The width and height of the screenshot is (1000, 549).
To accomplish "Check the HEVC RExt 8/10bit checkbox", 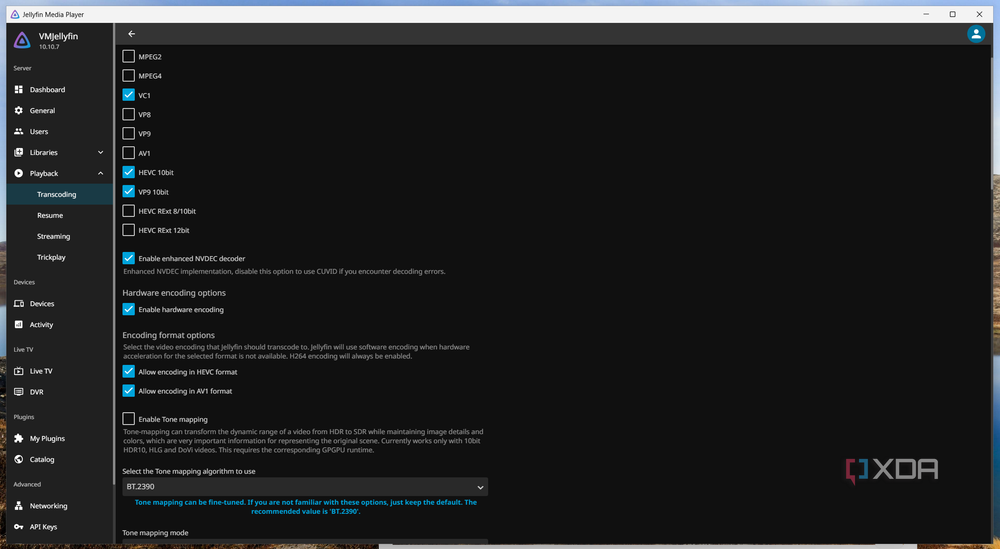I will 128,211.
